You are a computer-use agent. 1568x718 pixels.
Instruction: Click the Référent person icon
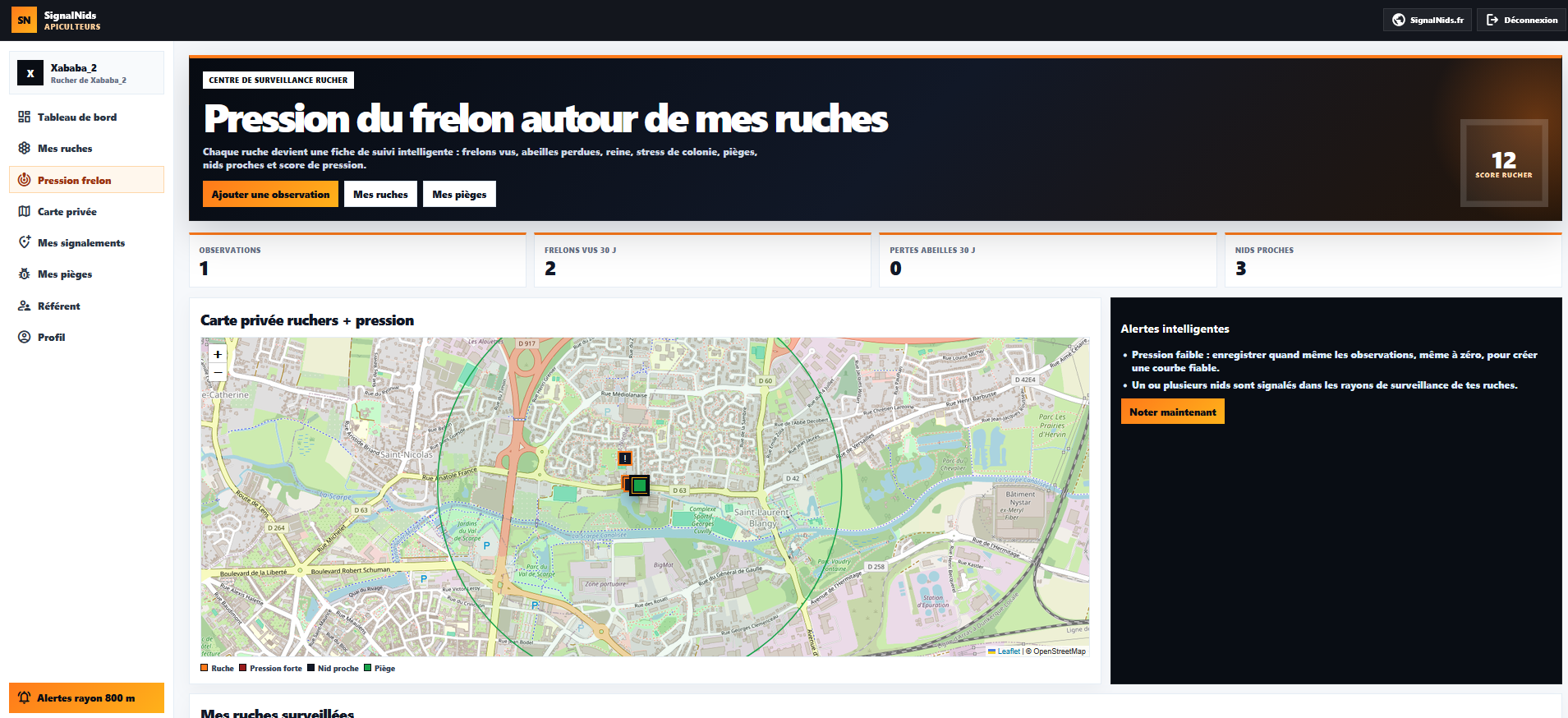(24, 306)
